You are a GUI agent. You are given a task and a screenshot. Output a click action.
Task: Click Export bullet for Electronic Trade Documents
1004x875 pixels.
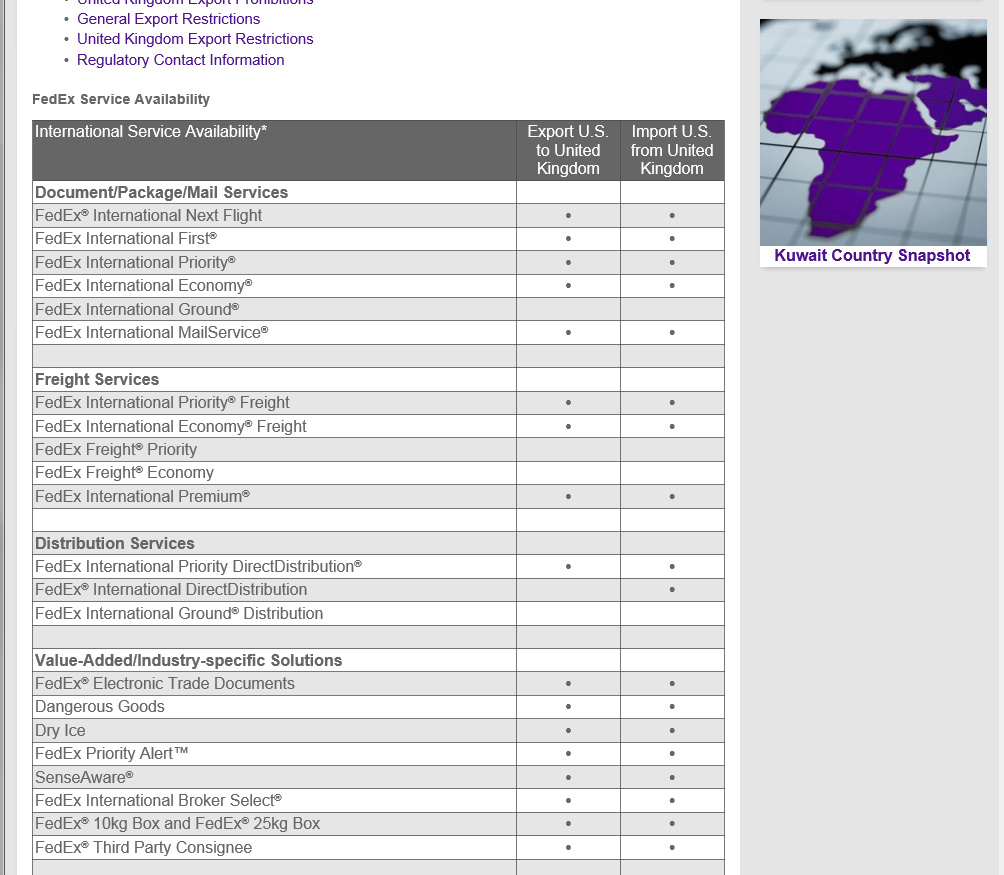[568, 684]
